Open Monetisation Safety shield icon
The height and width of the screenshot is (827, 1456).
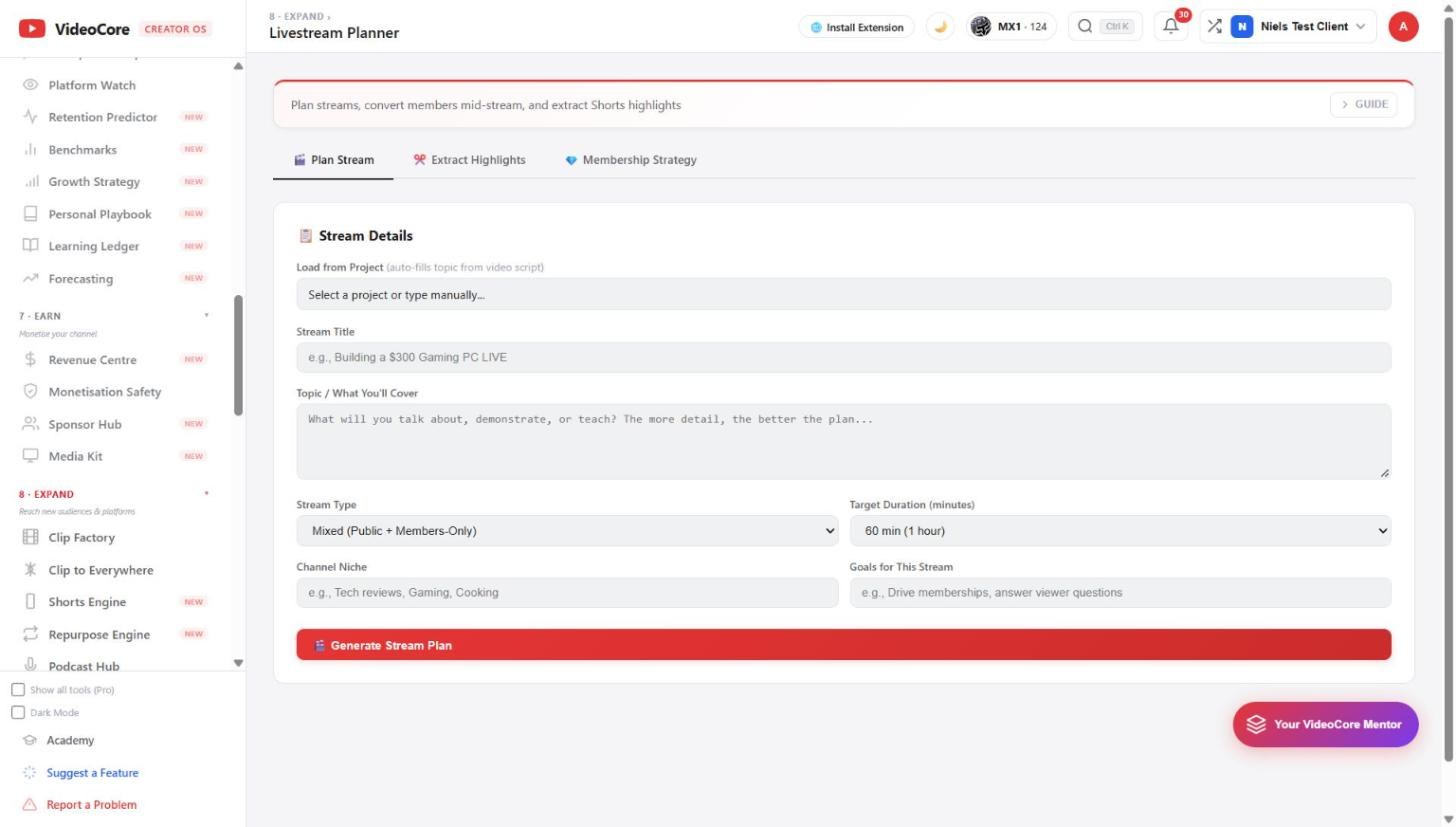point(30,391)
